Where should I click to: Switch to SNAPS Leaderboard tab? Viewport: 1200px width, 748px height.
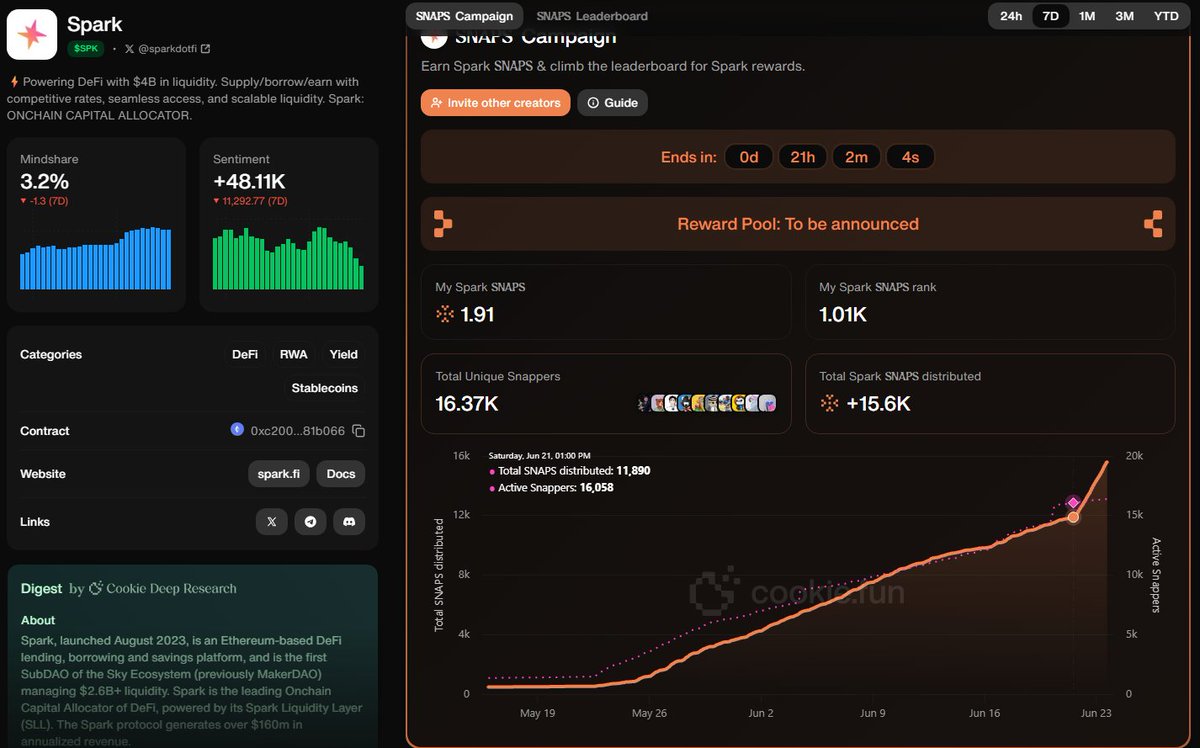click(x=592, y=16)
